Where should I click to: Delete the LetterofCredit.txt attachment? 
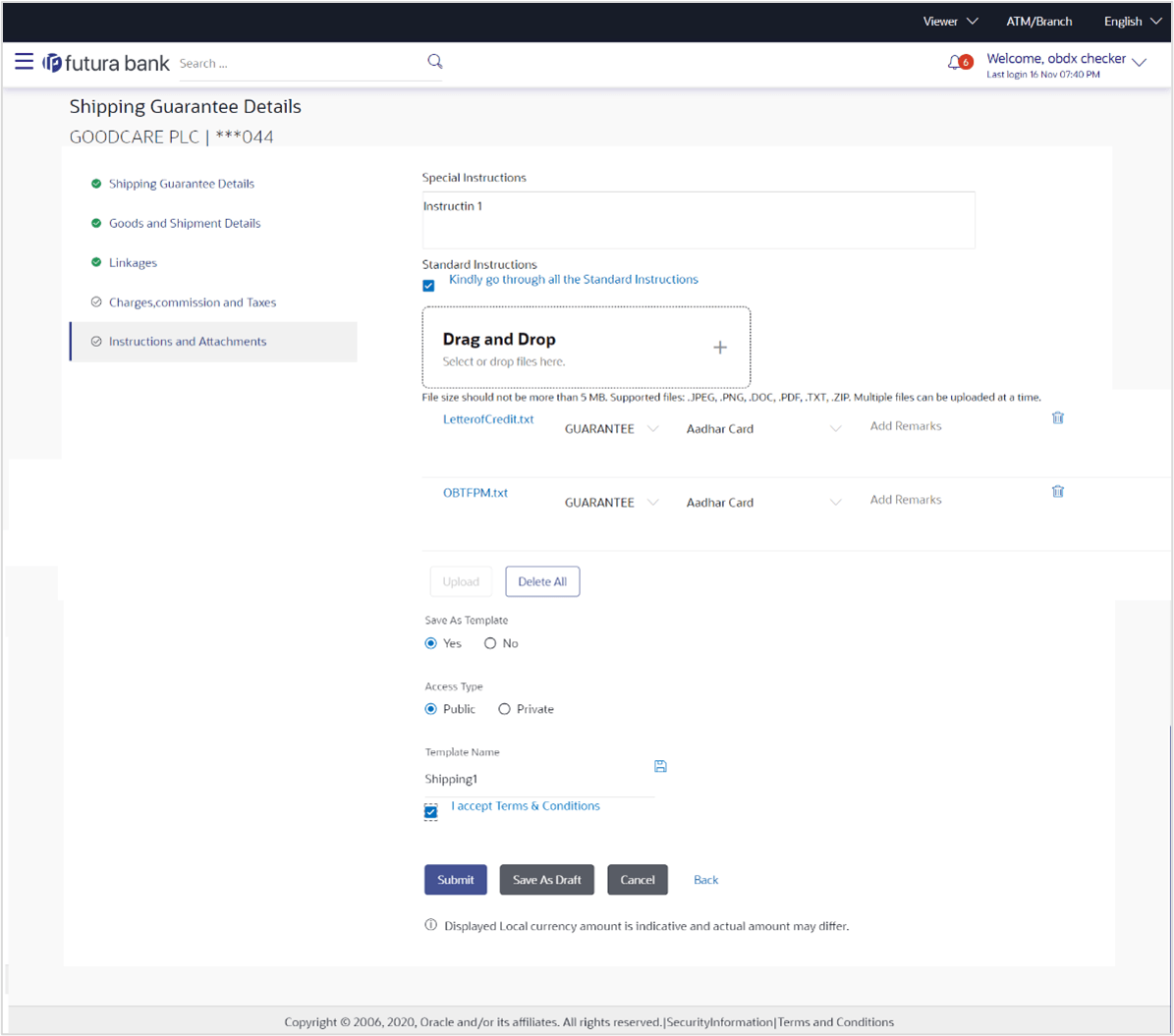point(1058,417)
